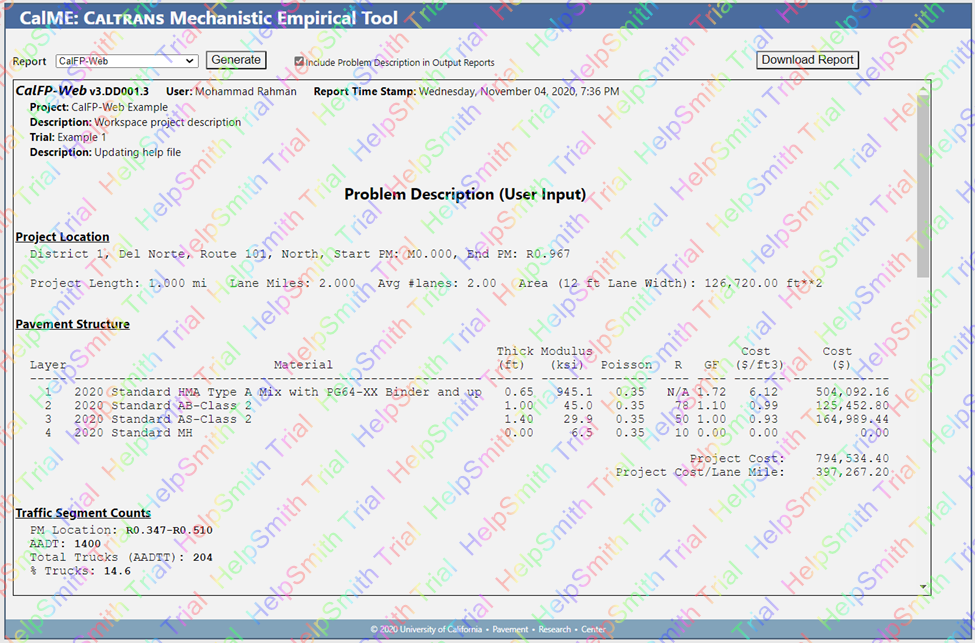Click the University of California copyright footer
The height and width of the screenshot is (643, 975).
tap(488, 629)
